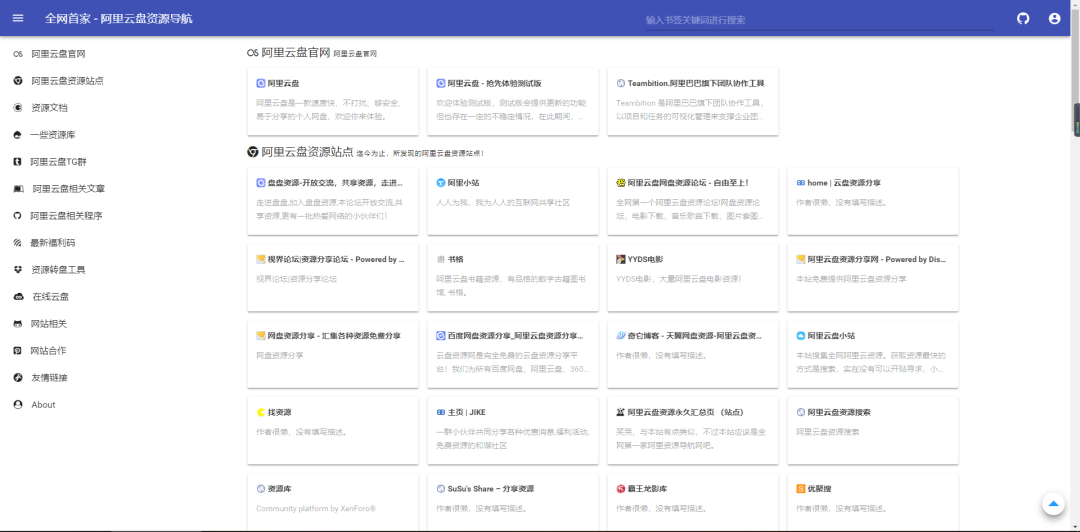This screenshot has width=1080, height=532.
Task: Open the 网盘资源分享 card
Action: [333, 354]
